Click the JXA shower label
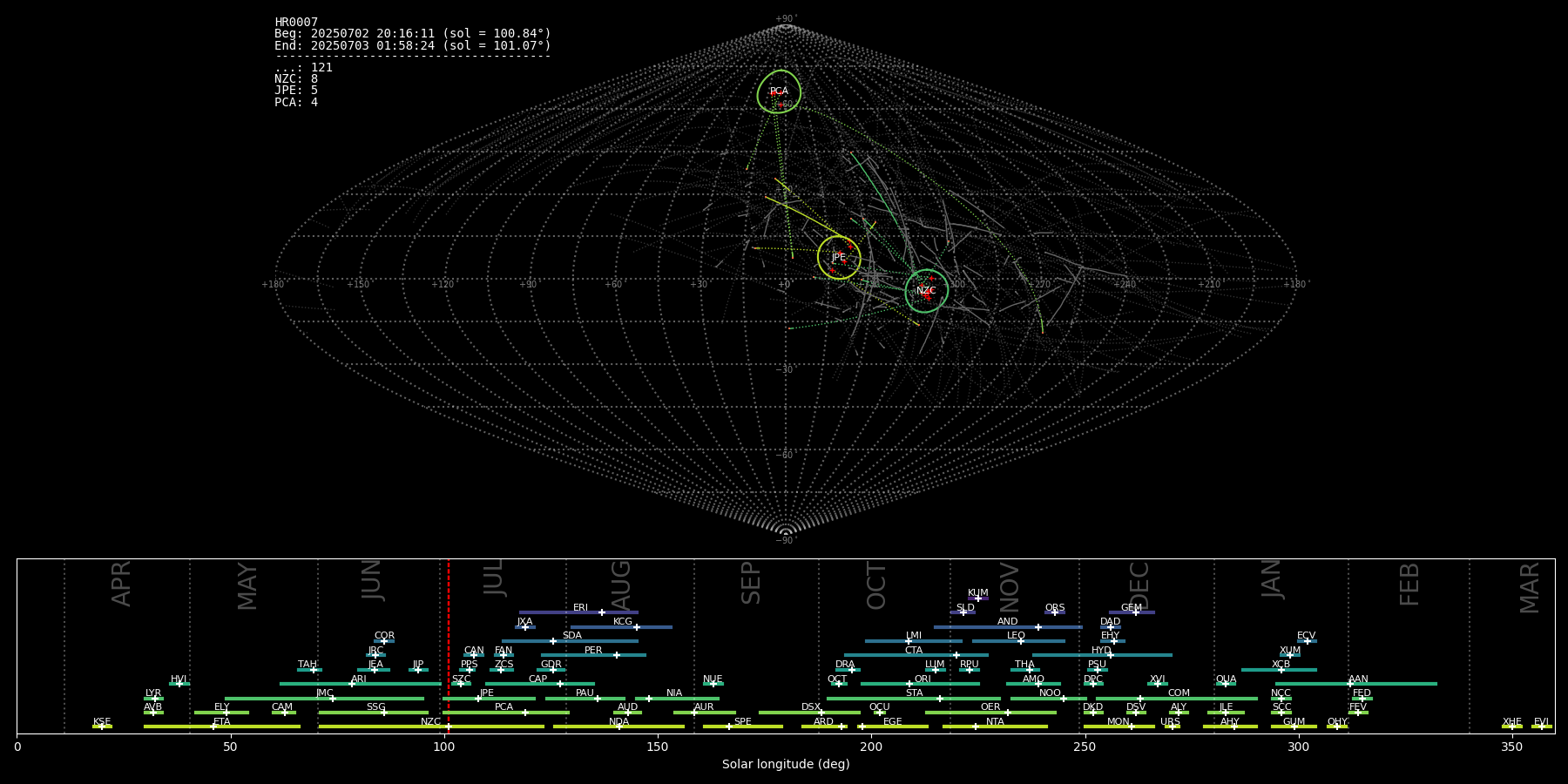 pyautogui.click(x=524, y=622)
